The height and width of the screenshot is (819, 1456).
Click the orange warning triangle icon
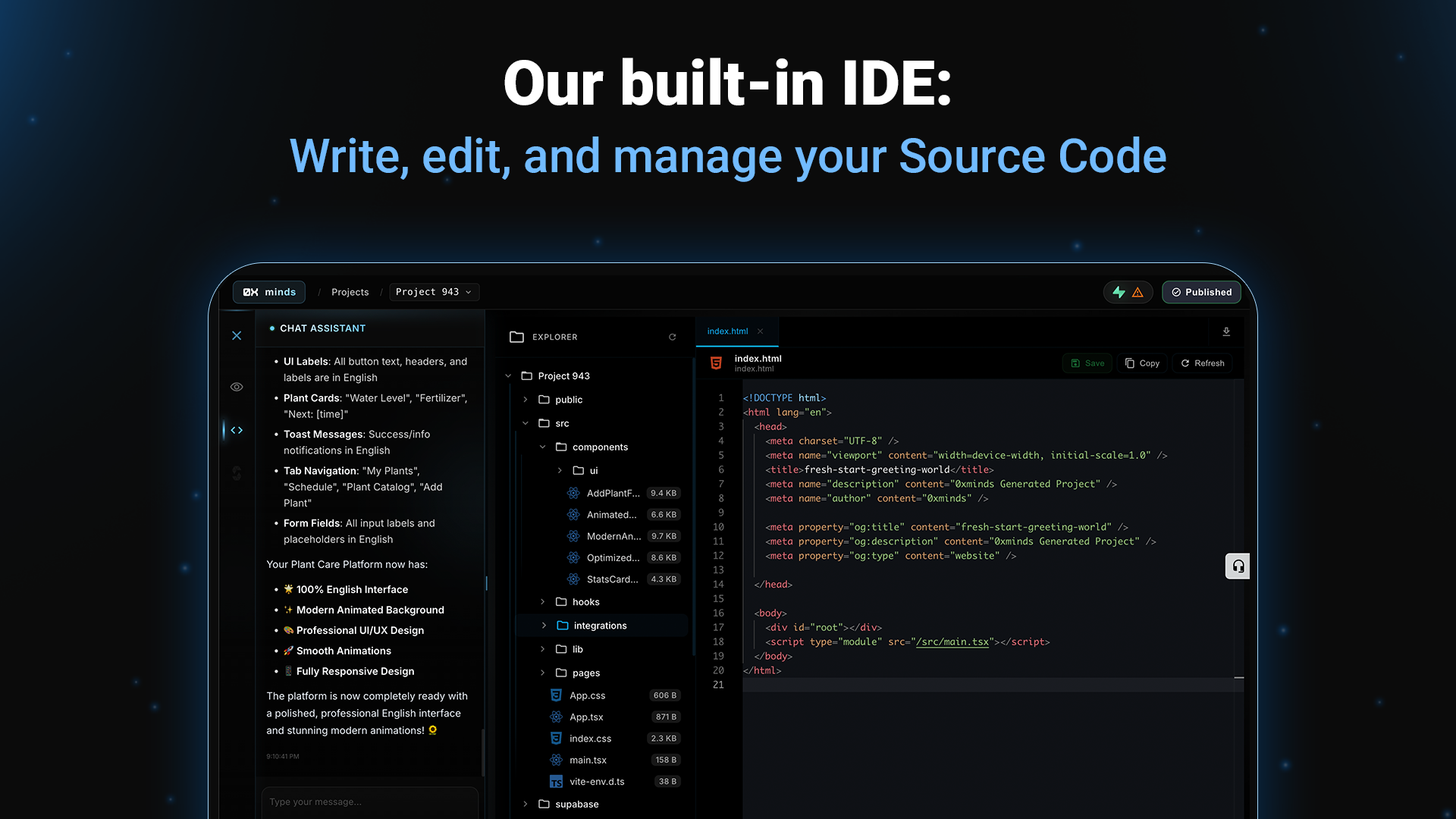point(1137,292)
